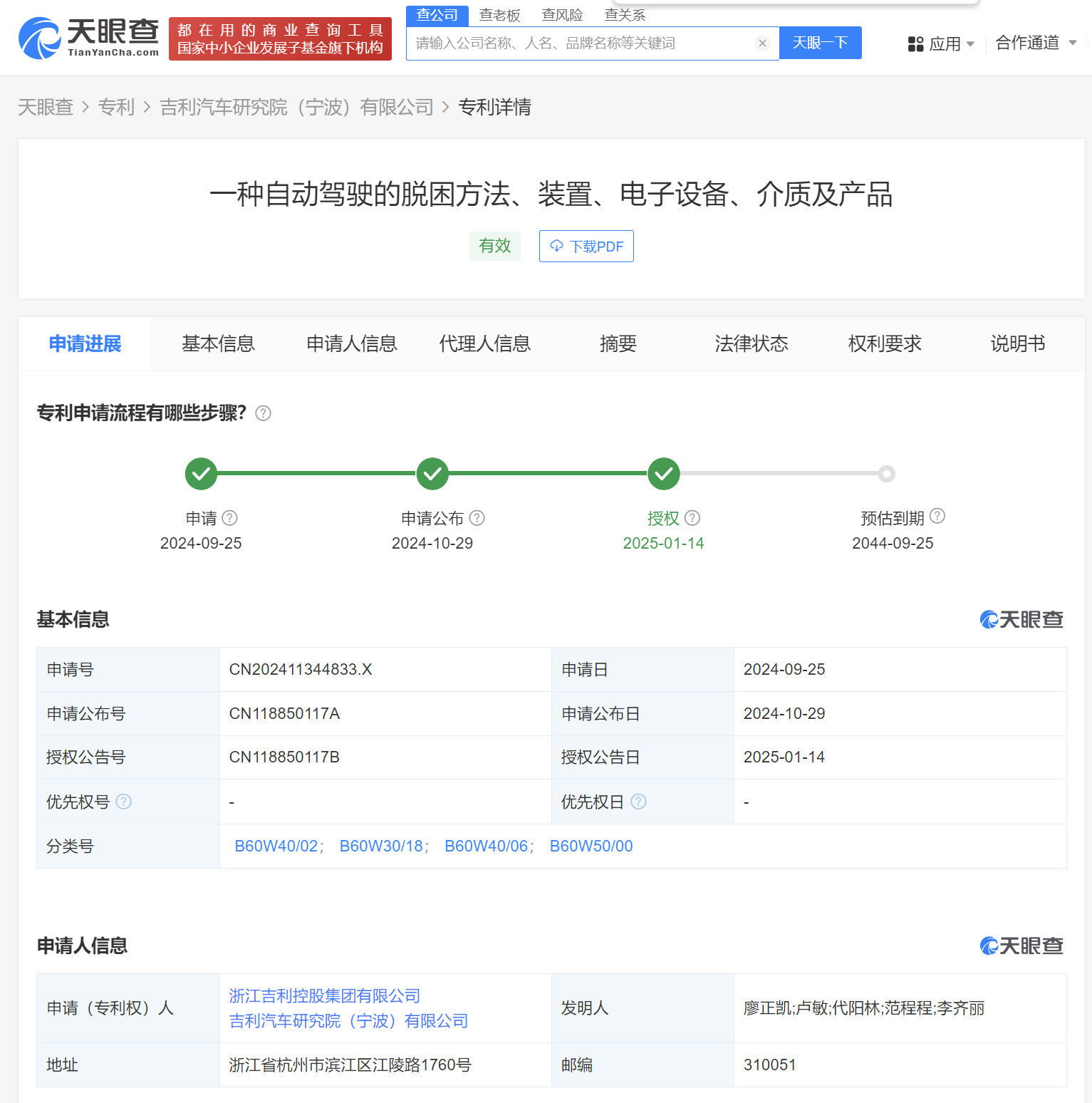
Task: Click the 申请公布 completed checkmark step
Action: 432,474
